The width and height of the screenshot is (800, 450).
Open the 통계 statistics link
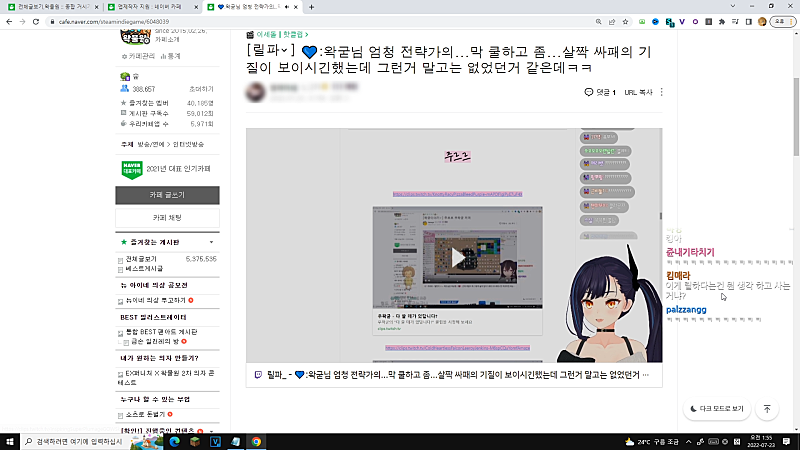tap(170, 56)
